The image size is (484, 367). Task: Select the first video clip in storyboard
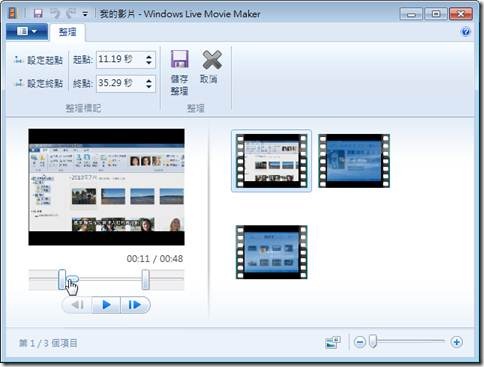tap(271, 161)
